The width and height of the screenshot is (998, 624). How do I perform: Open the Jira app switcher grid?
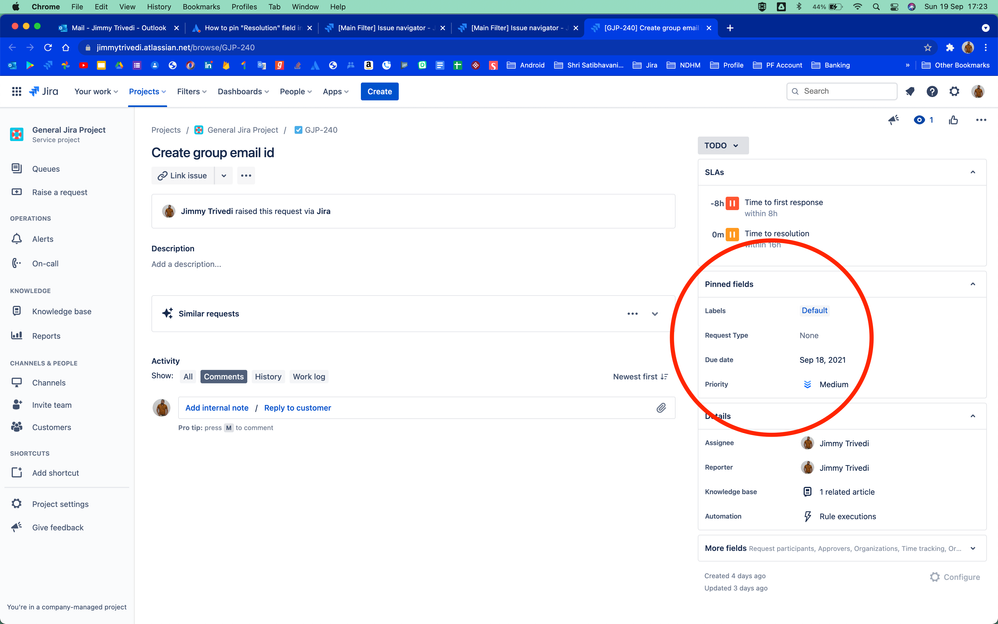tap(17, 92)
